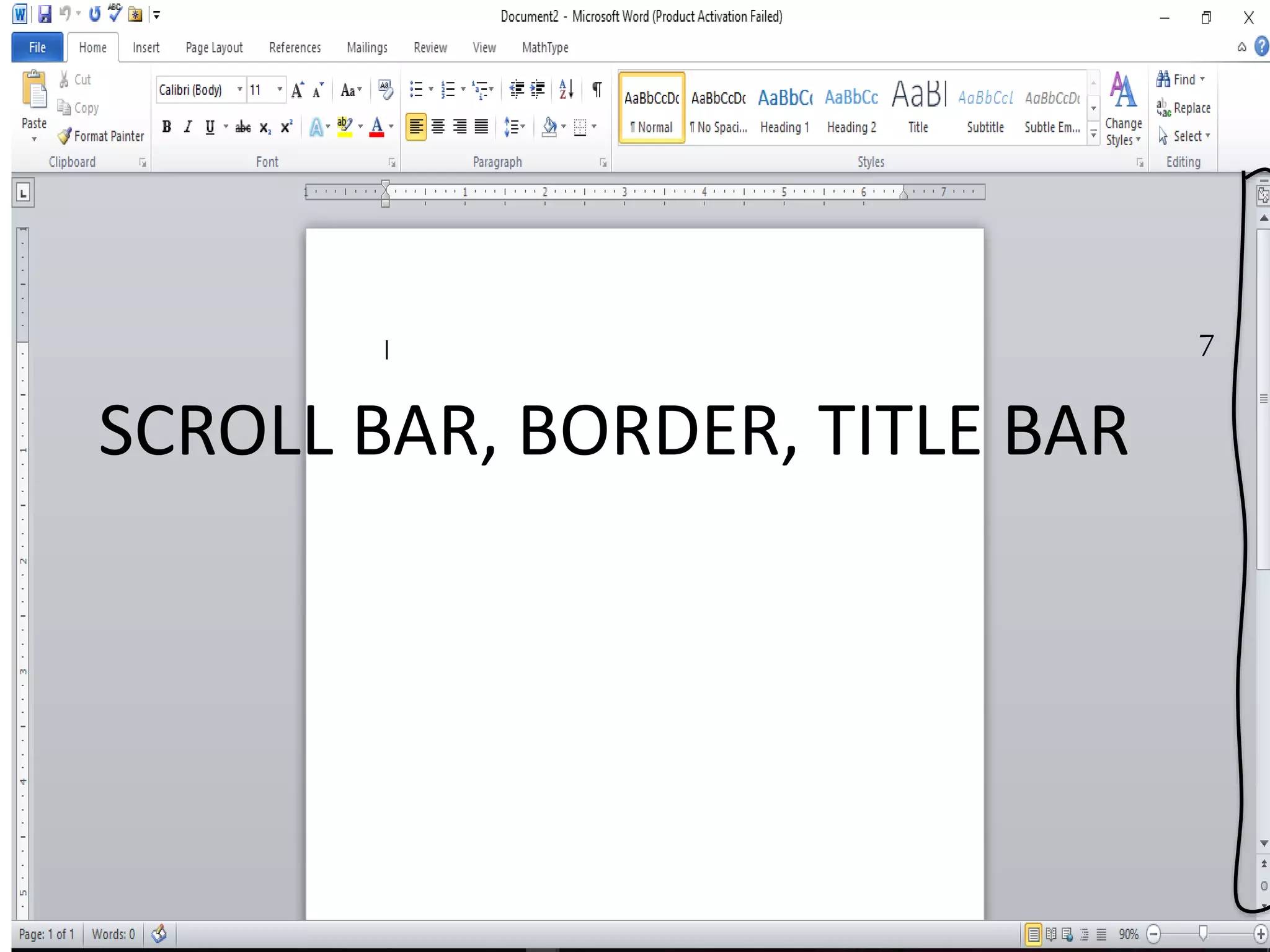Toggle Italic formatting
Image resolution: width=1270 pixels, height=952 pixels.
pyautogui.click(x=188, y=127)
